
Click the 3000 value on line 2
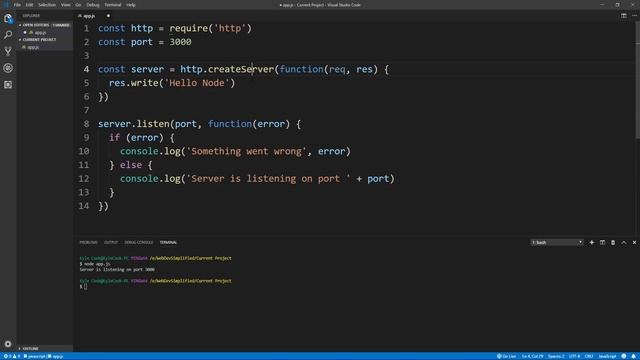[180, 42]
